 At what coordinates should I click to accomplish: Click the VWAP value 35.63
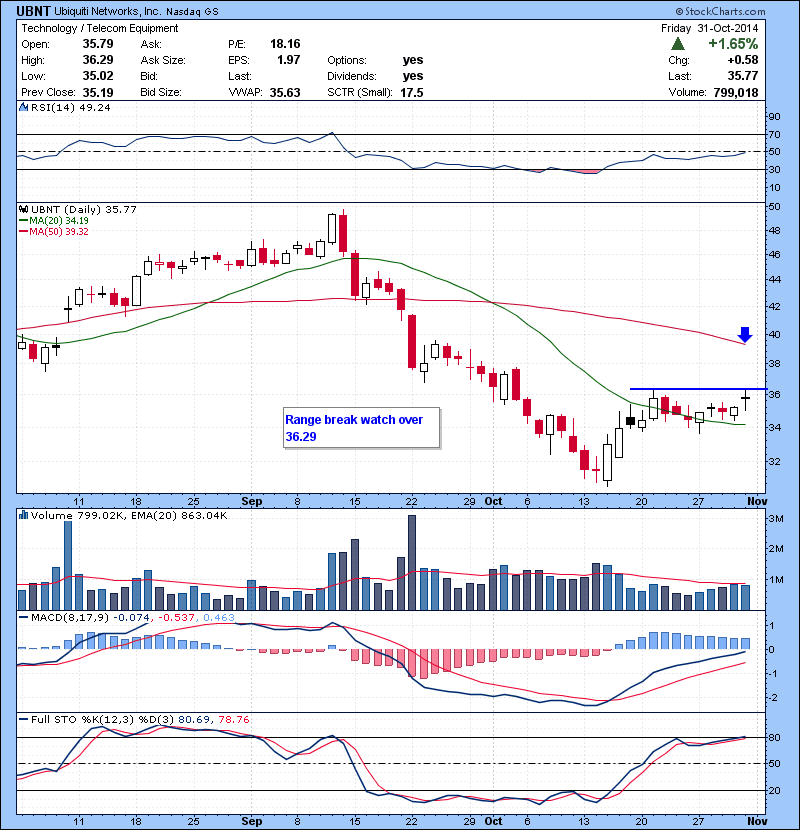pyautogui.click(x=285, y=93)
